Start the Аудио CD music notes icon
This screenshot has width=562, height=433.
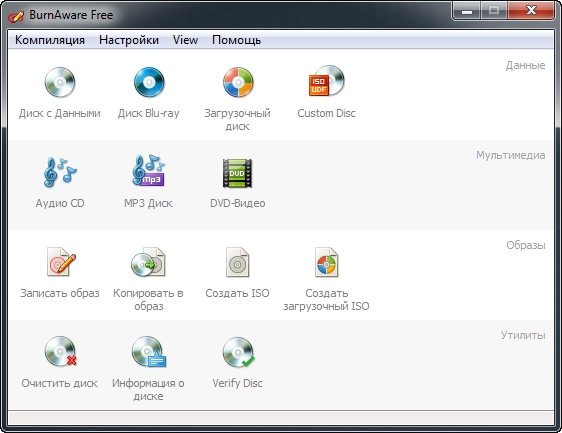tap(60, 172)
